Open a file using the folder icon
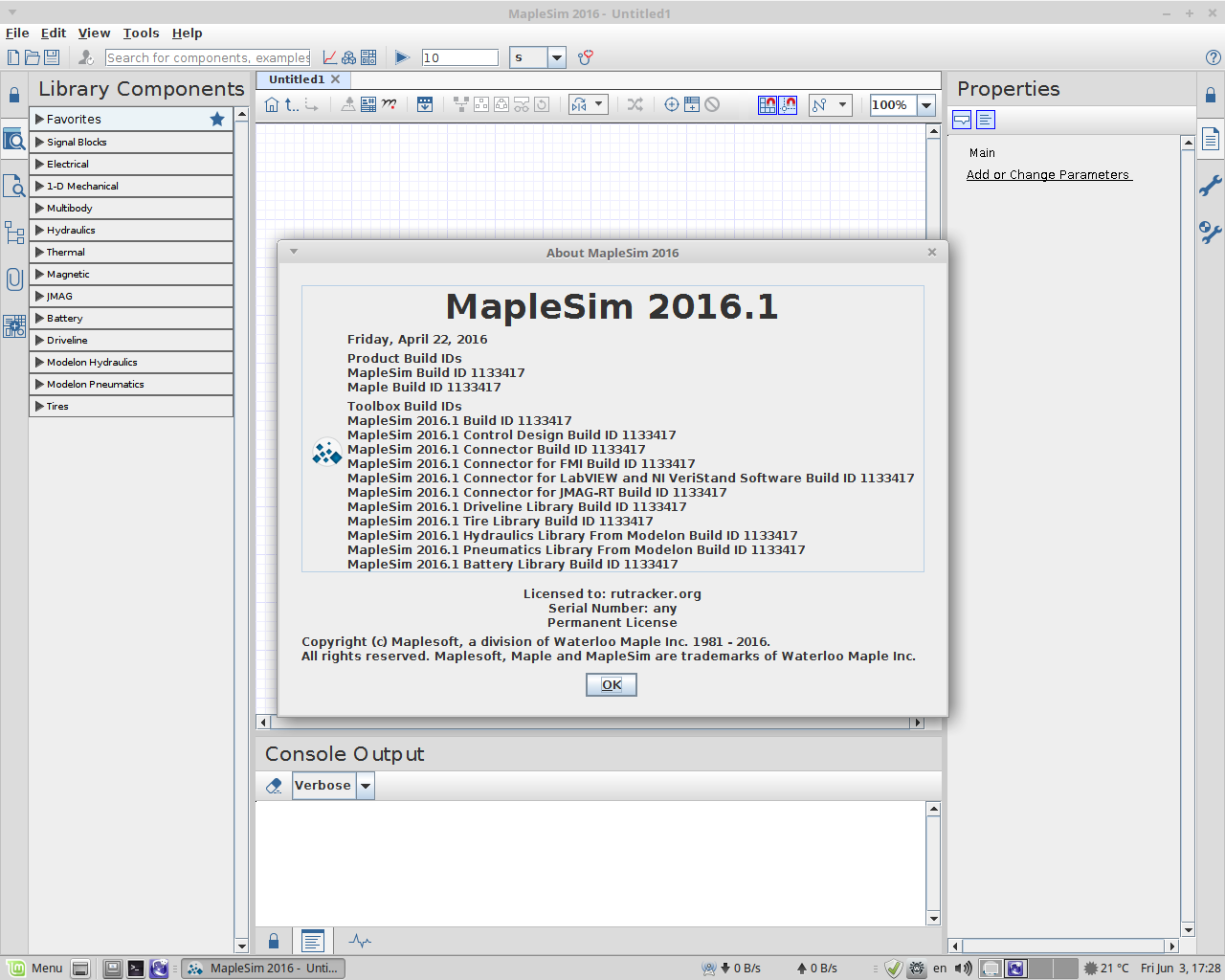Screen dimensions: 1225x980 pos(33,57)
